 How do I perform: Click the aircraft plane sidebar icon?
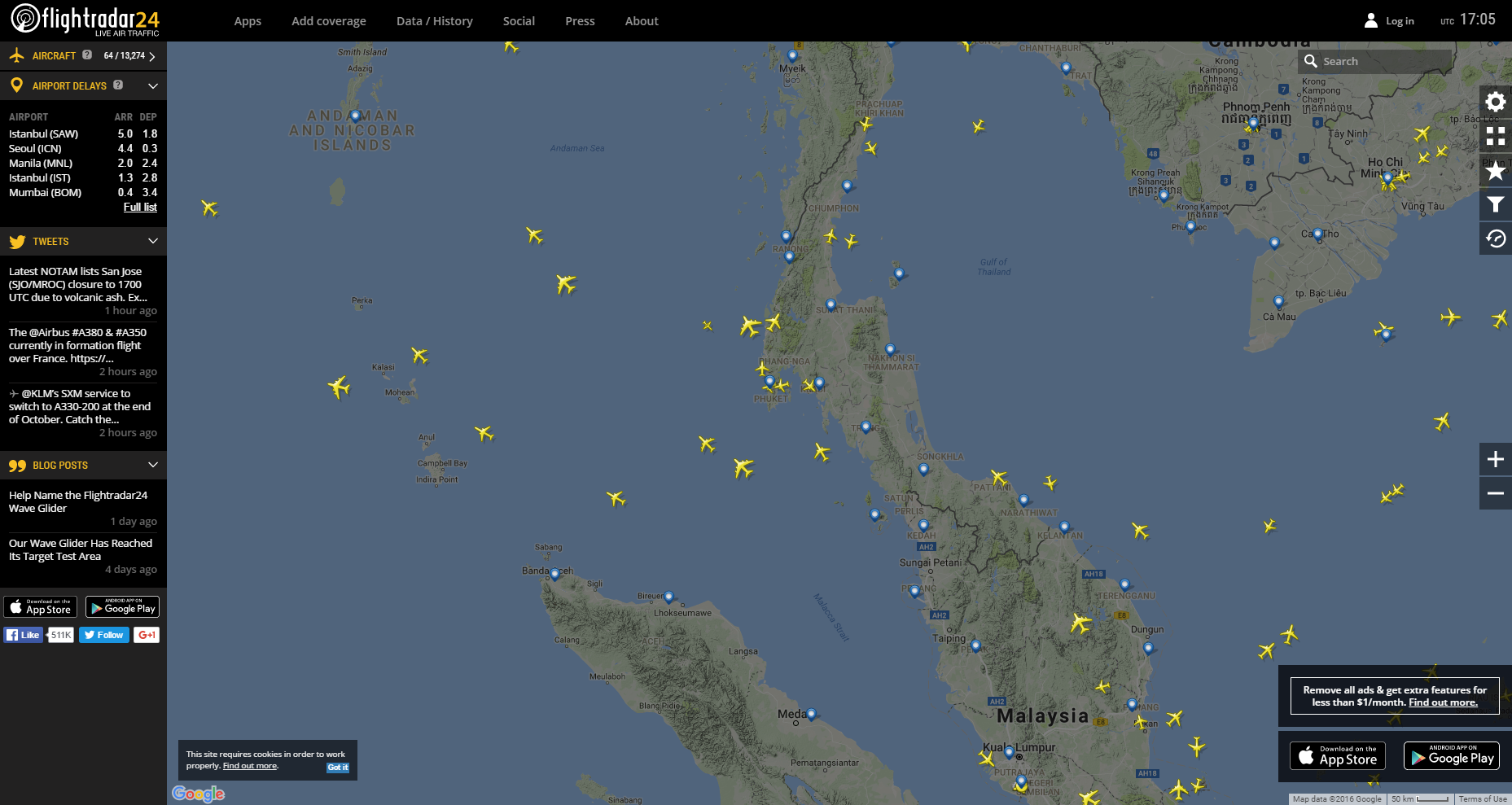pyautogui.click(x=16, y=55)
